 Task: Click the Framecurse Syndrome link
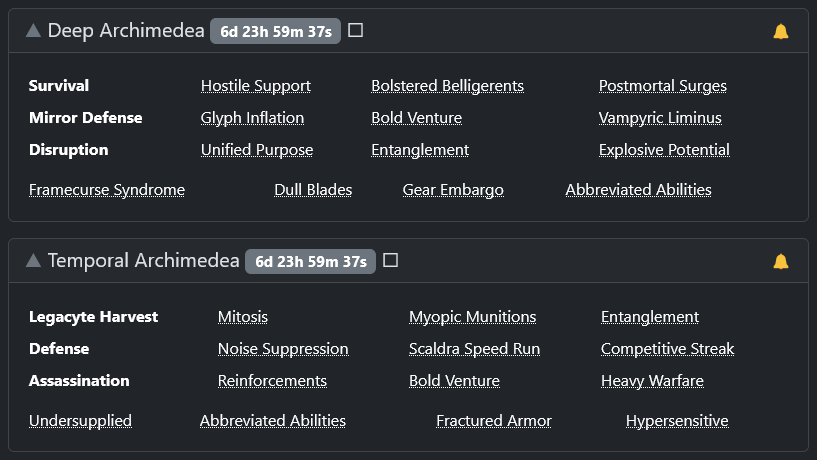pyautogui.click(x=107, y=190)
